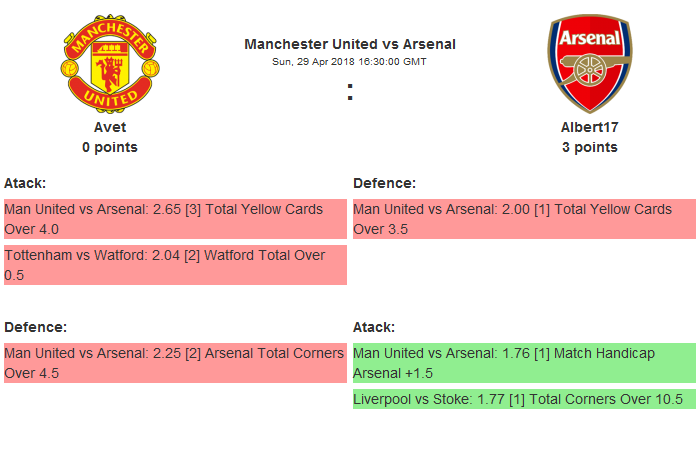This screenshot has width=700, height=460.
Task: Open the Avet player name
Action: (110, 127)
